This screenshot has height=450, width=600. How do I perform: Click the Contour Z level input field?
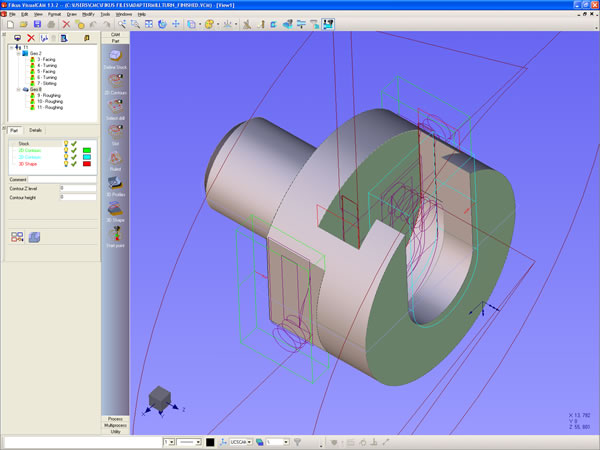(x=78, y=187)
